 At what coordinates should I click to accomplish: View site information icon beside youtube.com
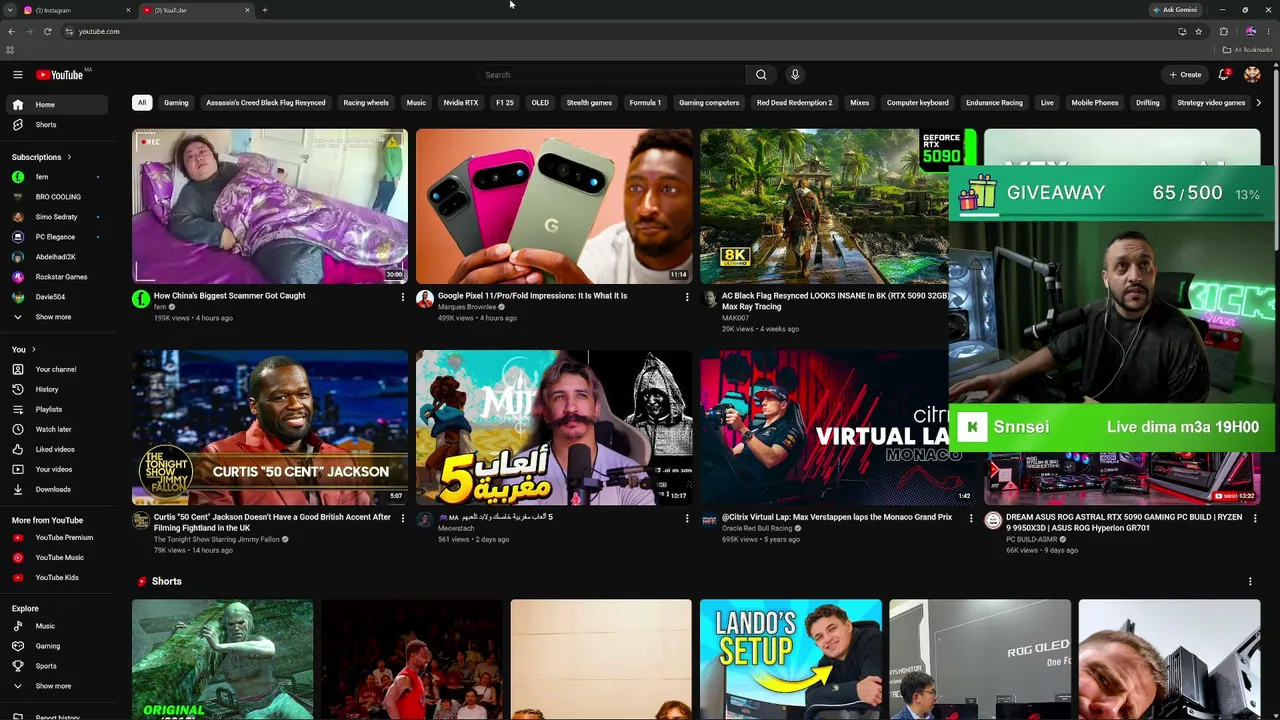(69, 32)
